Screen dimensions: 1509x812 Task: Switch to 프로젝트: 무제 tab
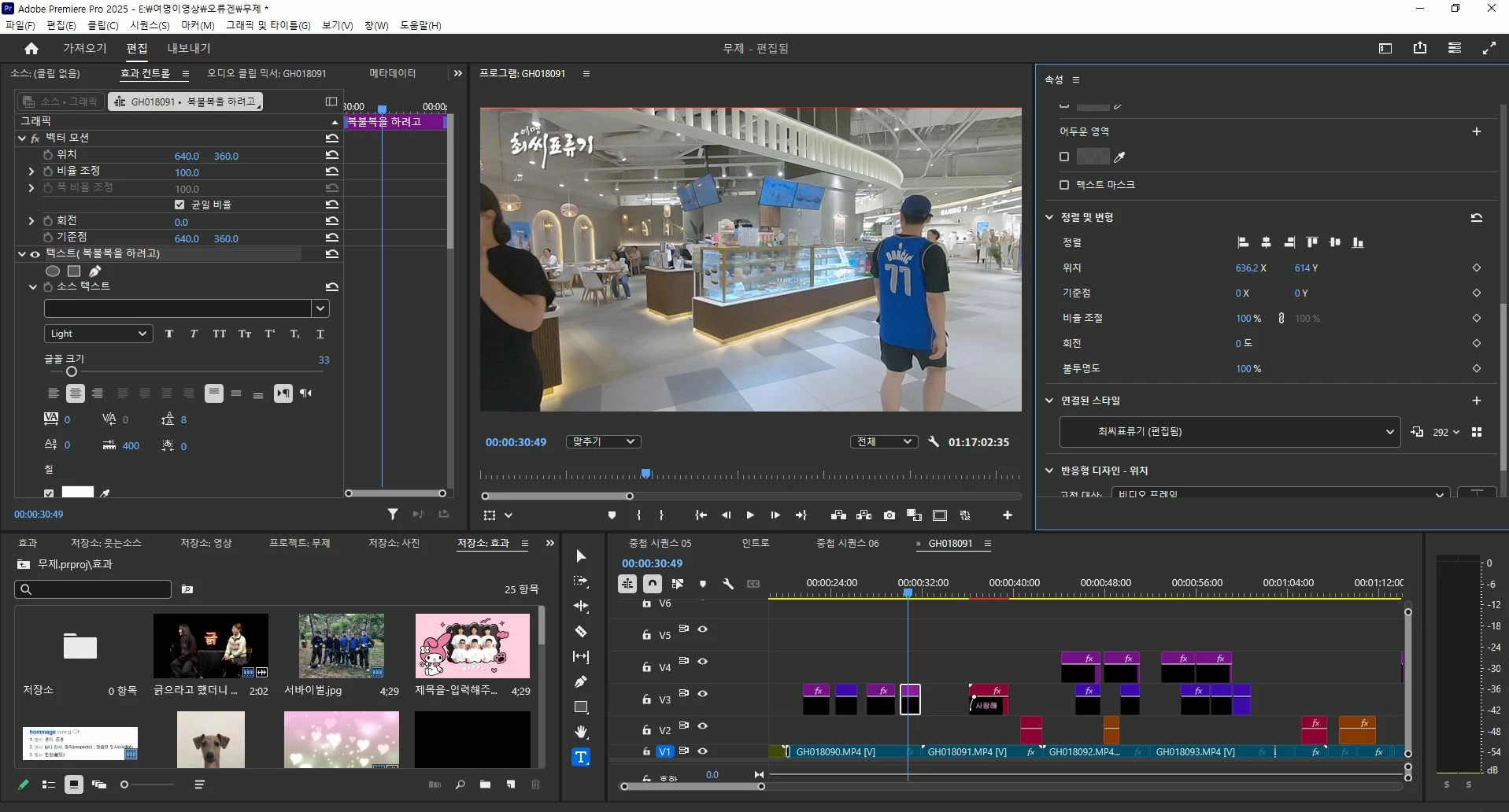tap(300, 543)
